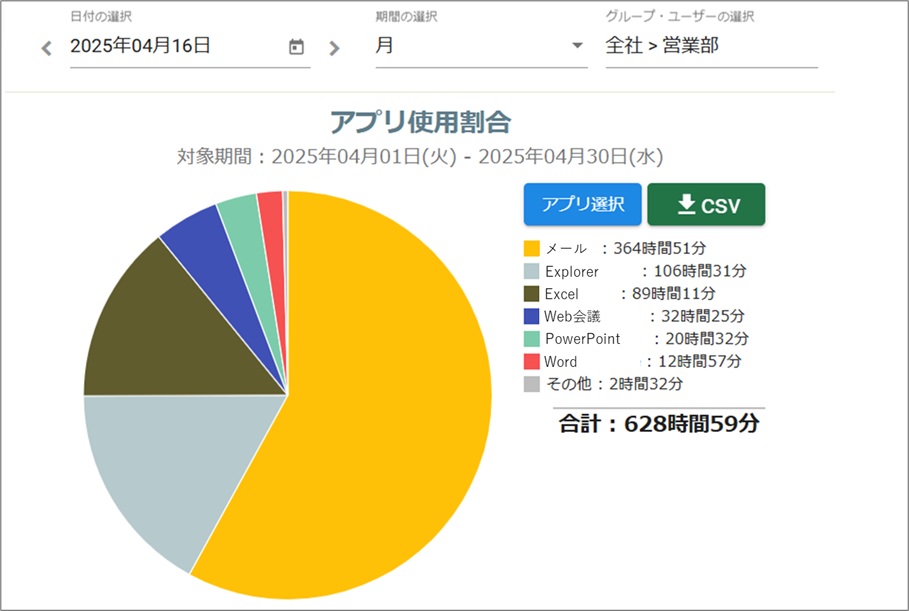
Task: Click the green PowerPoint legend swatch
Action: click(532, 339)
